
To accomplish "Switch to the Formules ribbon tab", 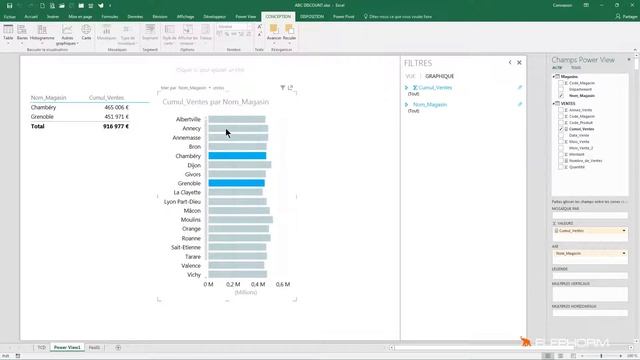I will [x=109, y=17].
